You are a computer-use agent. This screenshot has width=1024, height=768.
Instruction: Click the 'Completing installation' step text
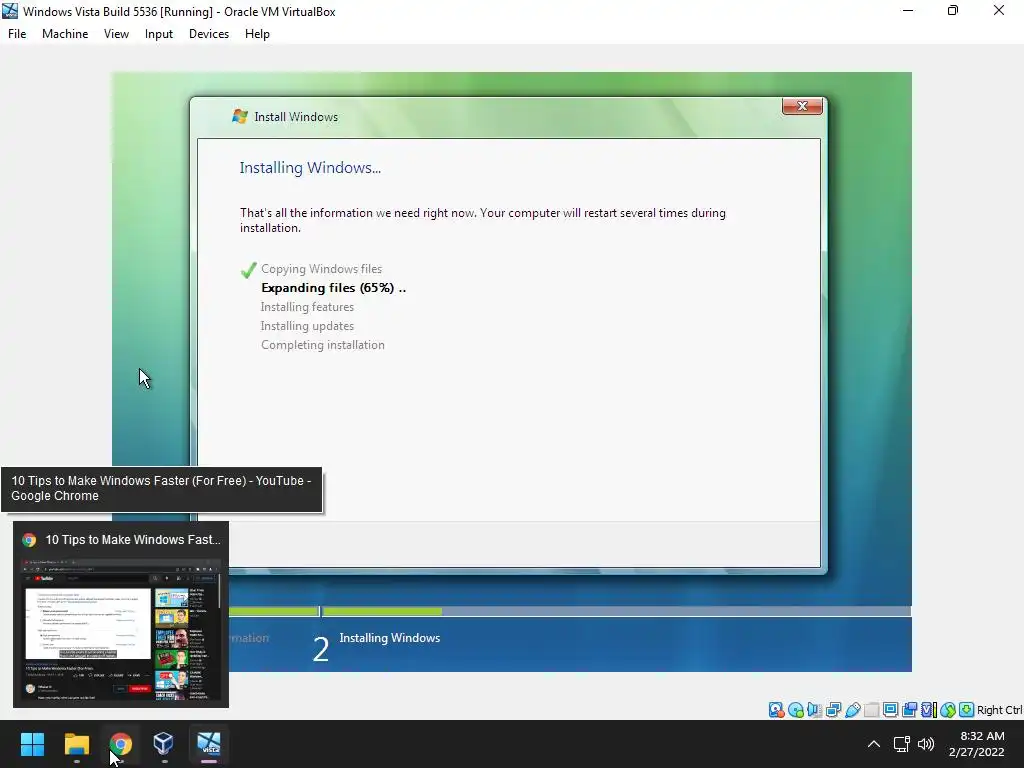(x=323, y=345)
